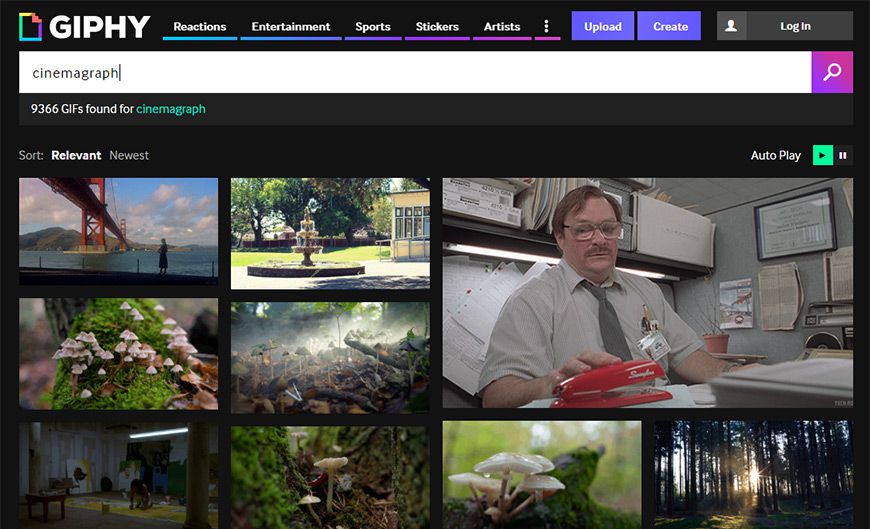Open the Reactions category
This screenshot has height=529, width=870.
(200, 27)
